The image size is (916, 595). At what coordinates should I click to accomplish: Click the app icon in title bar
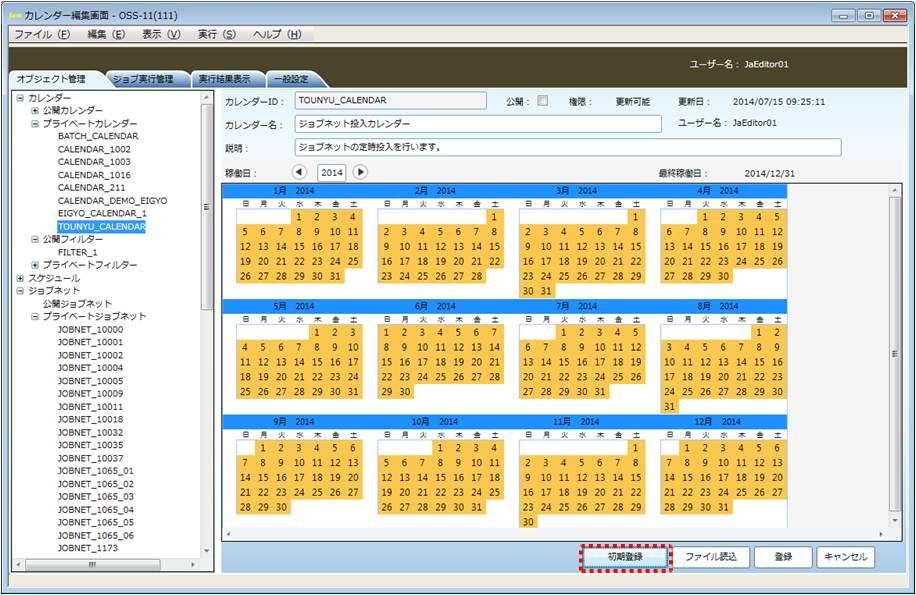[14, 15]
